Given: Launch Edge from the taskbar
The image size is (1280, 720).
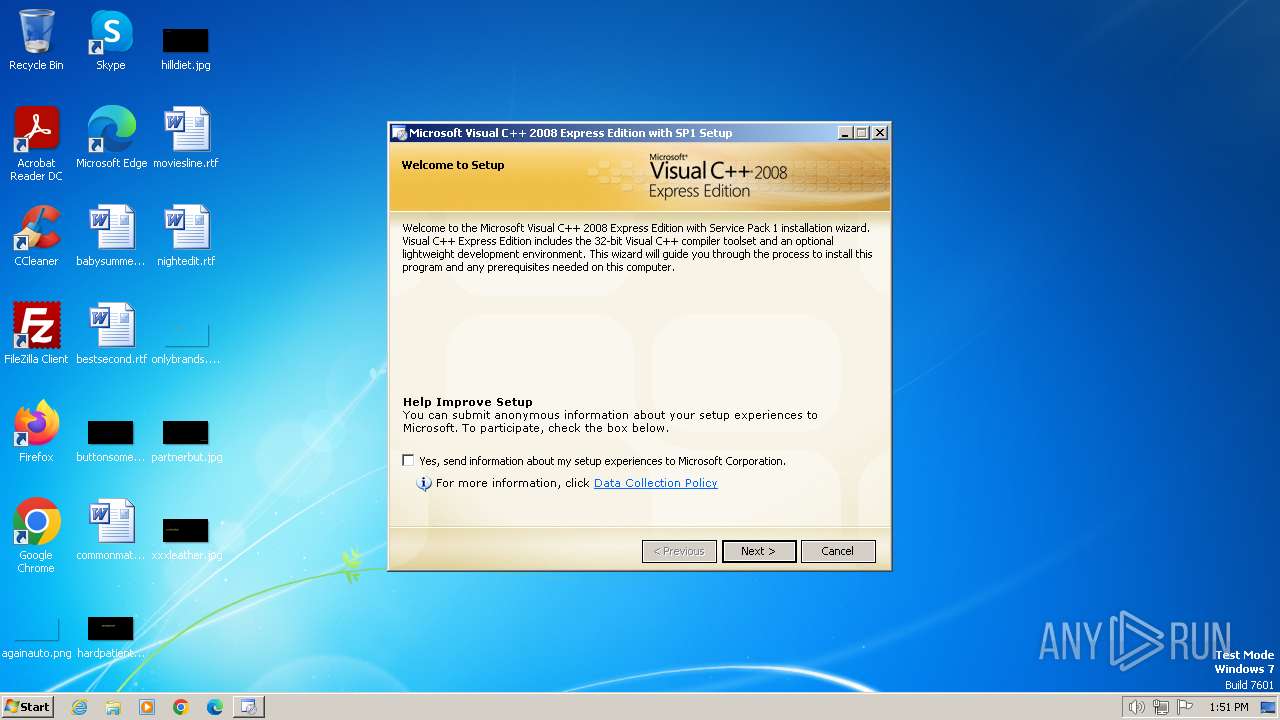Looking at the screenshot, I should pyautogui.click(x=215, y=707).
